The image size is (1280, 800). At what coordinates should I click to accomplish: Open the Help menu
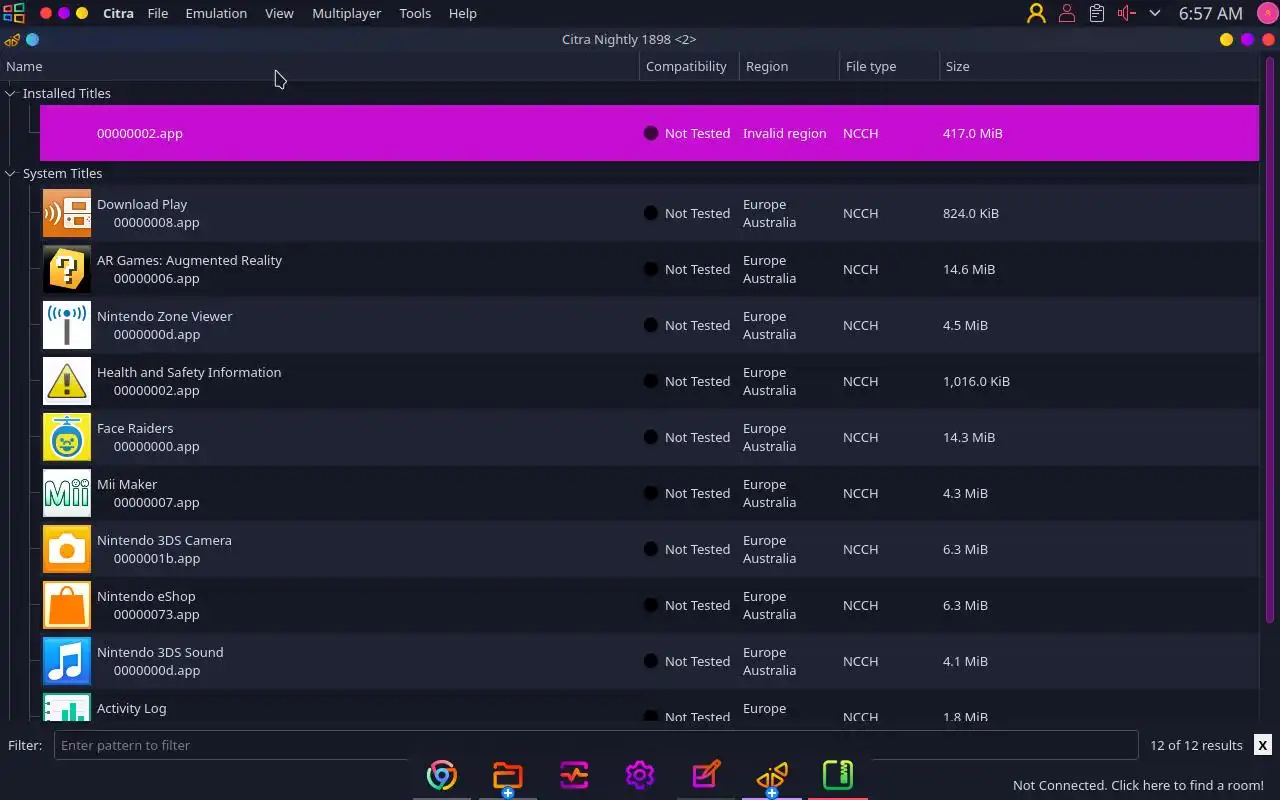(x=462, y=13)
